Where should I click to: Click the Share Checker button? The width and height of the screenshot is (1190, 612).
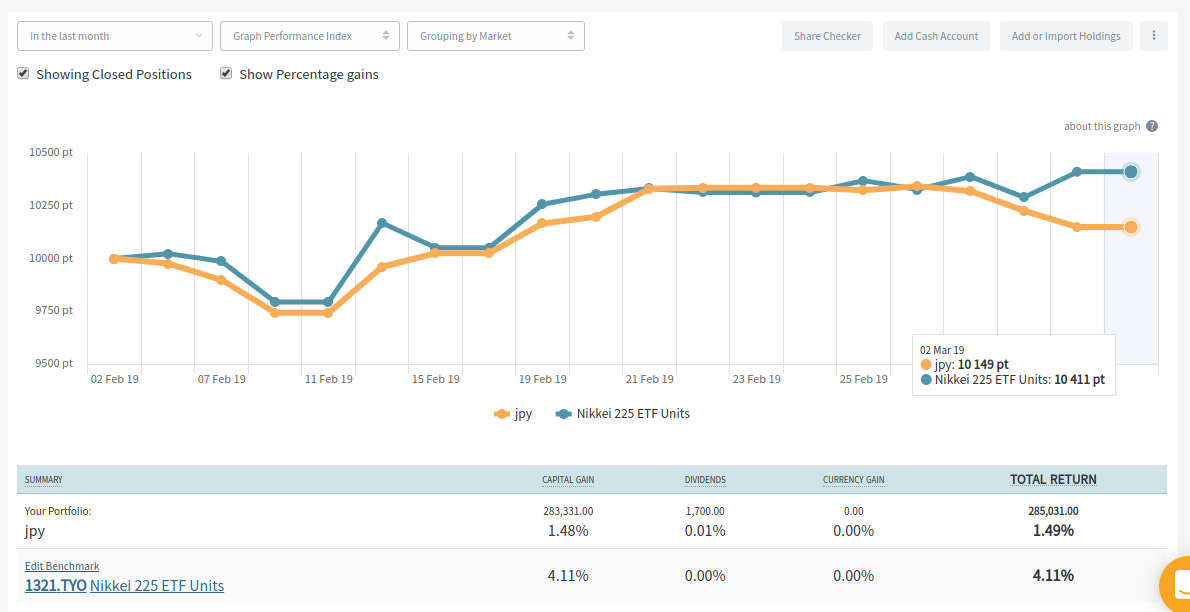pyautogui.click(x=827, y=36)
